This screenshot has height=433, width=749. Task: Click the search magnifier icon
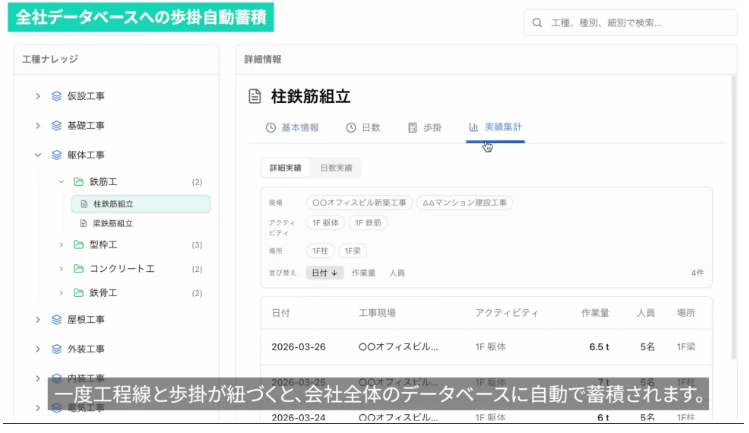click(x=537, y=22)
